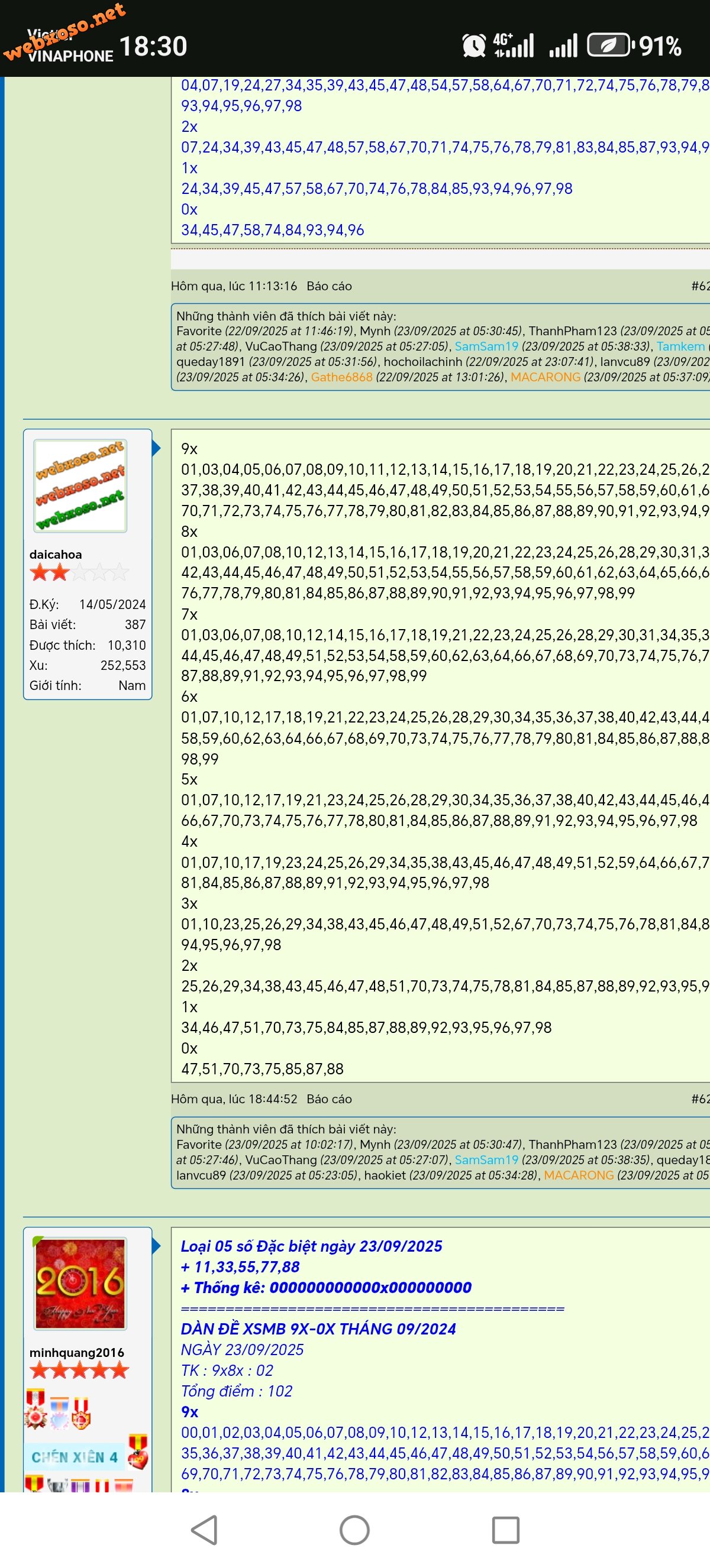The image size is (710, 1568).
Task: Tap the CHÉN XIÊN 4 badge
Action: (x=75, y=1457)
